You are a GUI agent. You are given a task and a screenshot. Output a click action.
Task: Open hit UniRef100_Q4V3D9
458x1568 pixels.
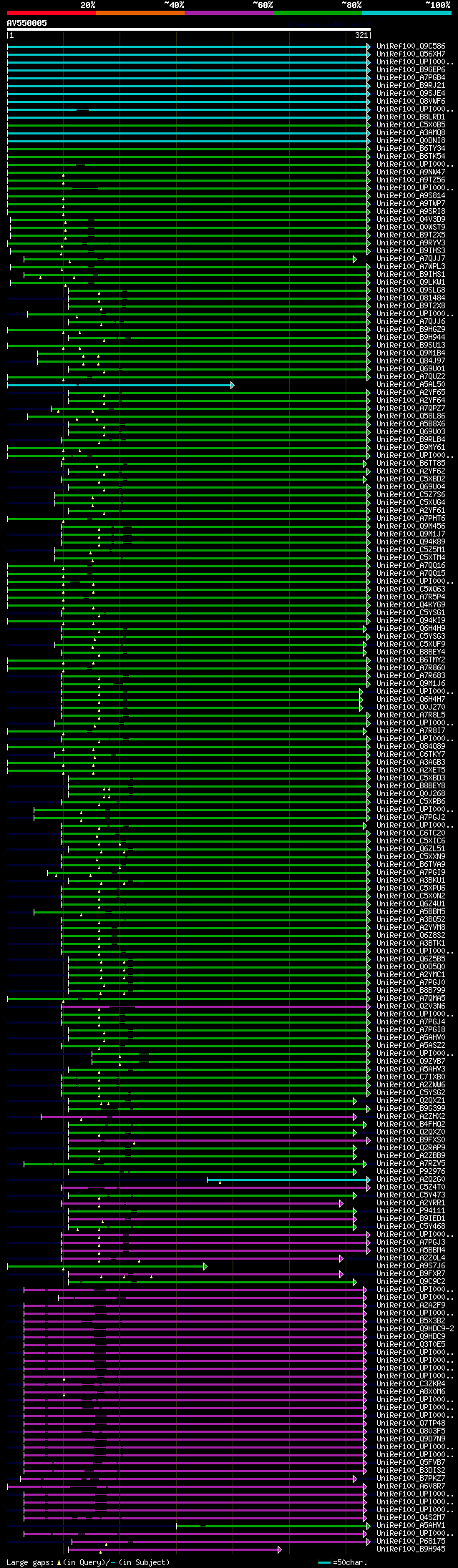pos(411,220)
